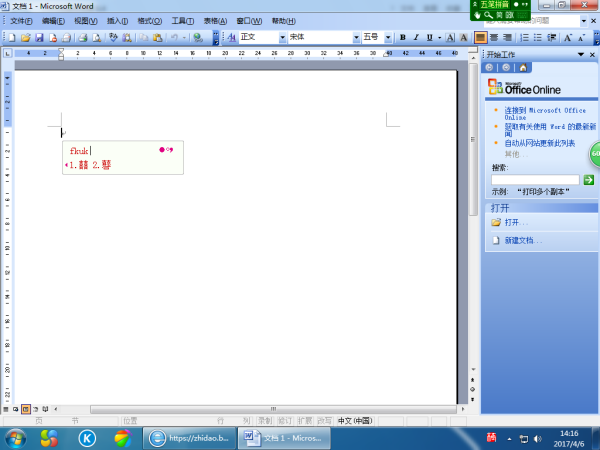The height and width of the screenshot is (450, 600).
Task: Click the ruler tab selector button
Action: [x=7, y=53]
